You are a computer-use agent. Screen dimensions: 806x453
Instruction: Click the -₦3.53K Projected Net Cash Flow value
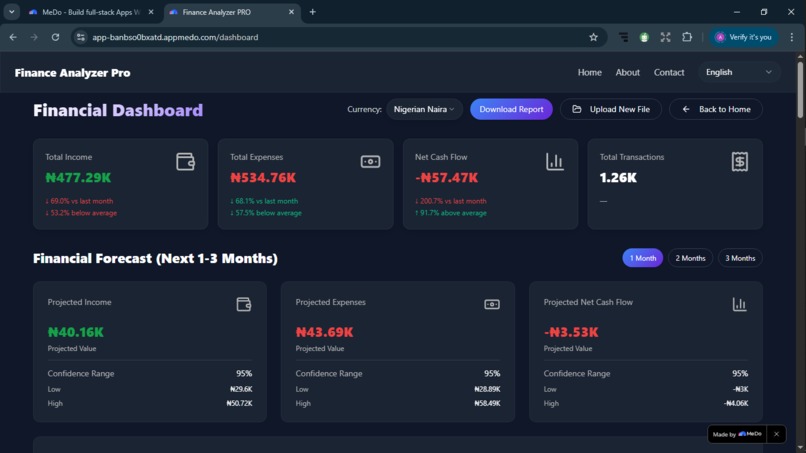[571, 332]
